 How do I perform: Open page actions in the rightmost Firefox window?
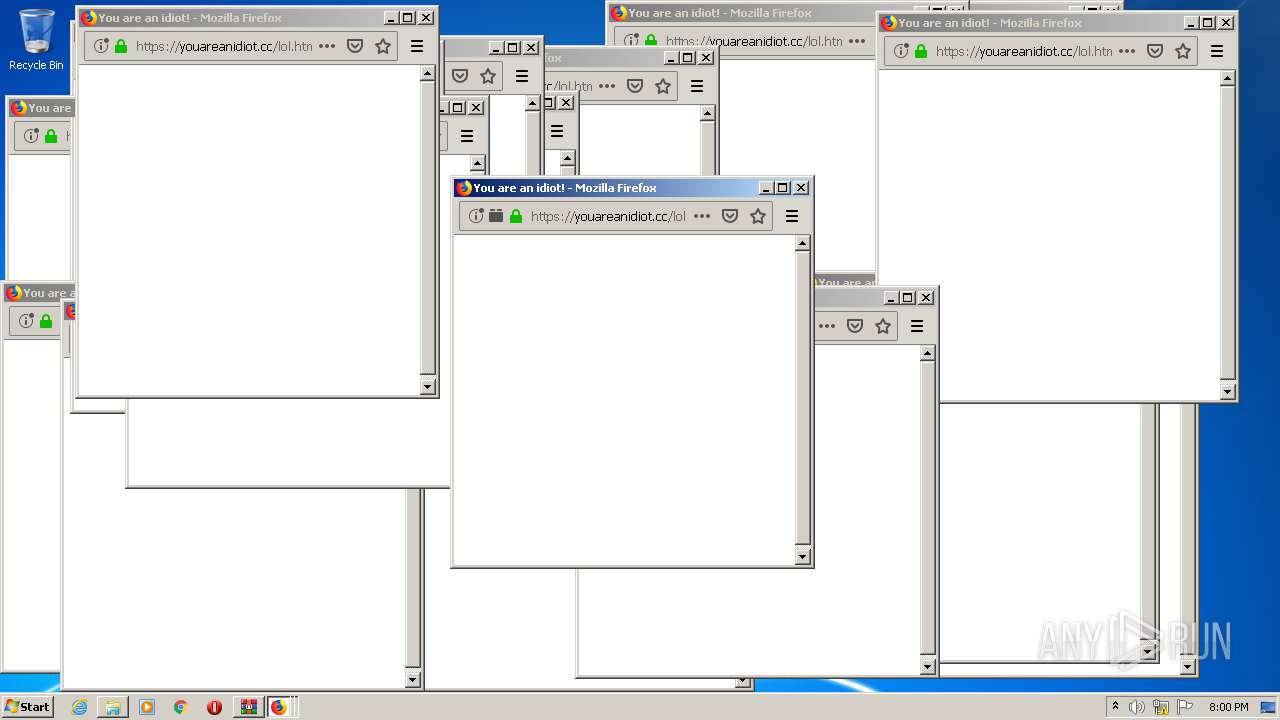click(x=1127, y=51)
